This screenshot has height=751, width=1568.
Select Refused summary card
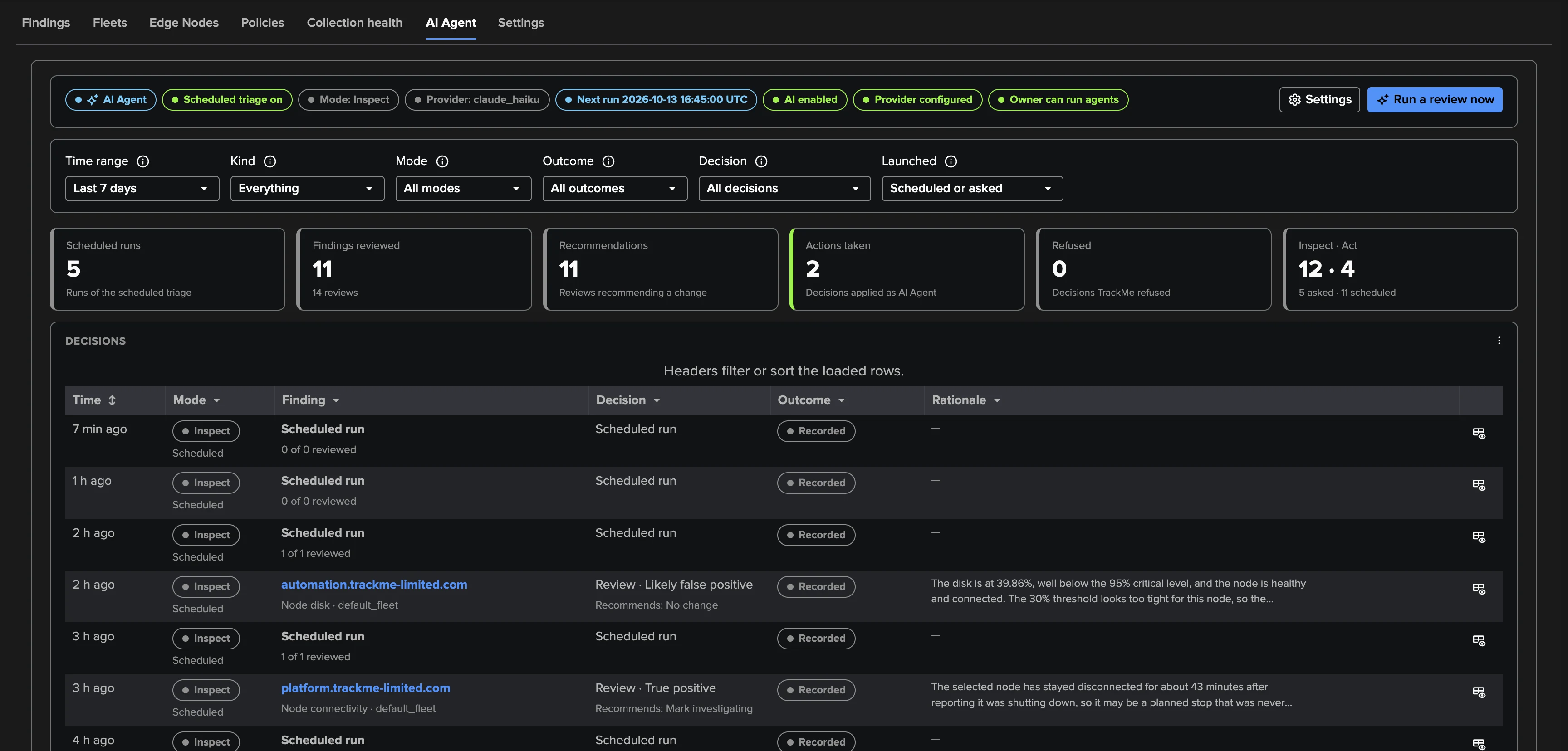pos(1153,269)
